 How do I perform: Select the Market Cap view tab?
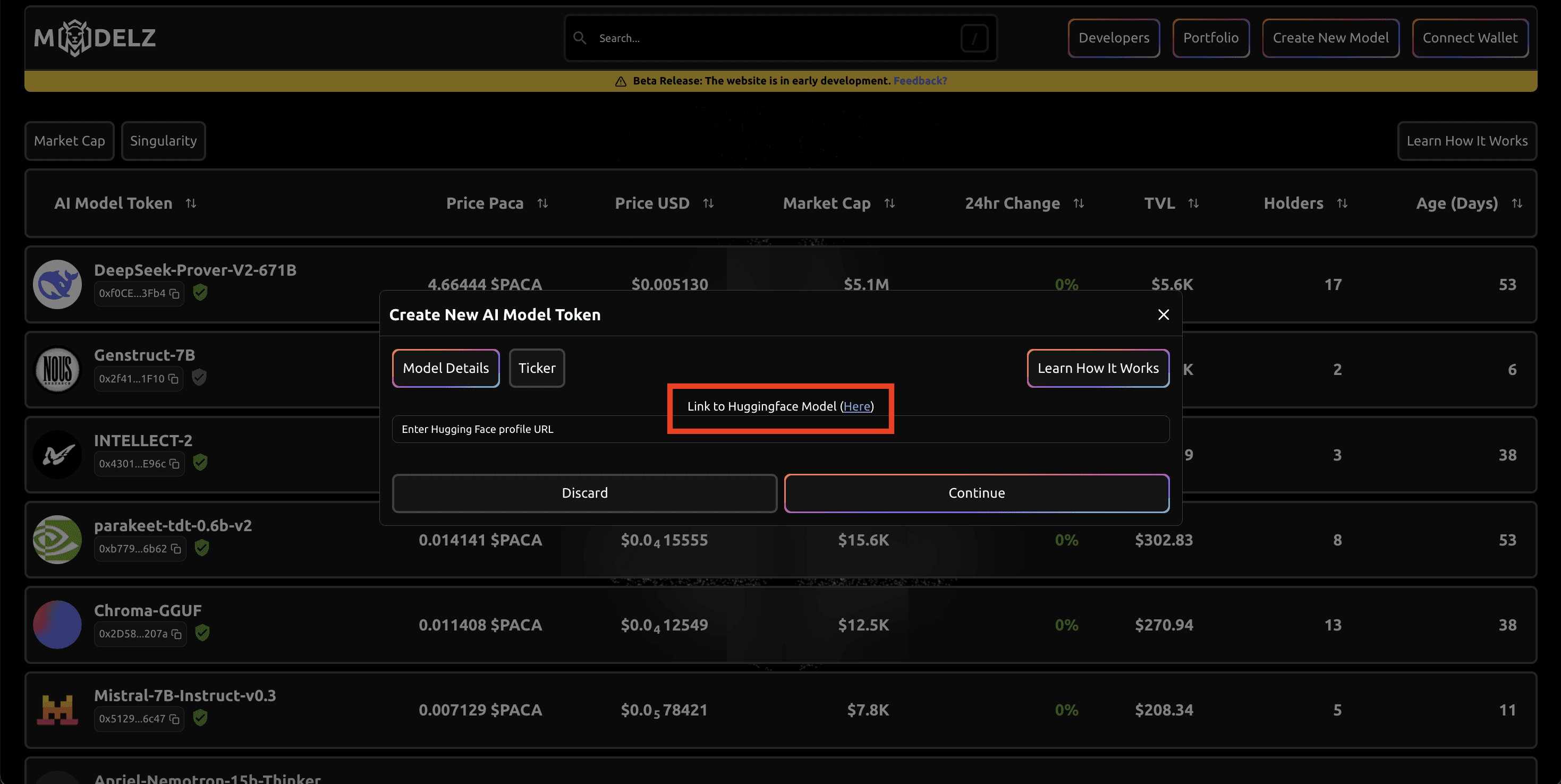(70, 141)
